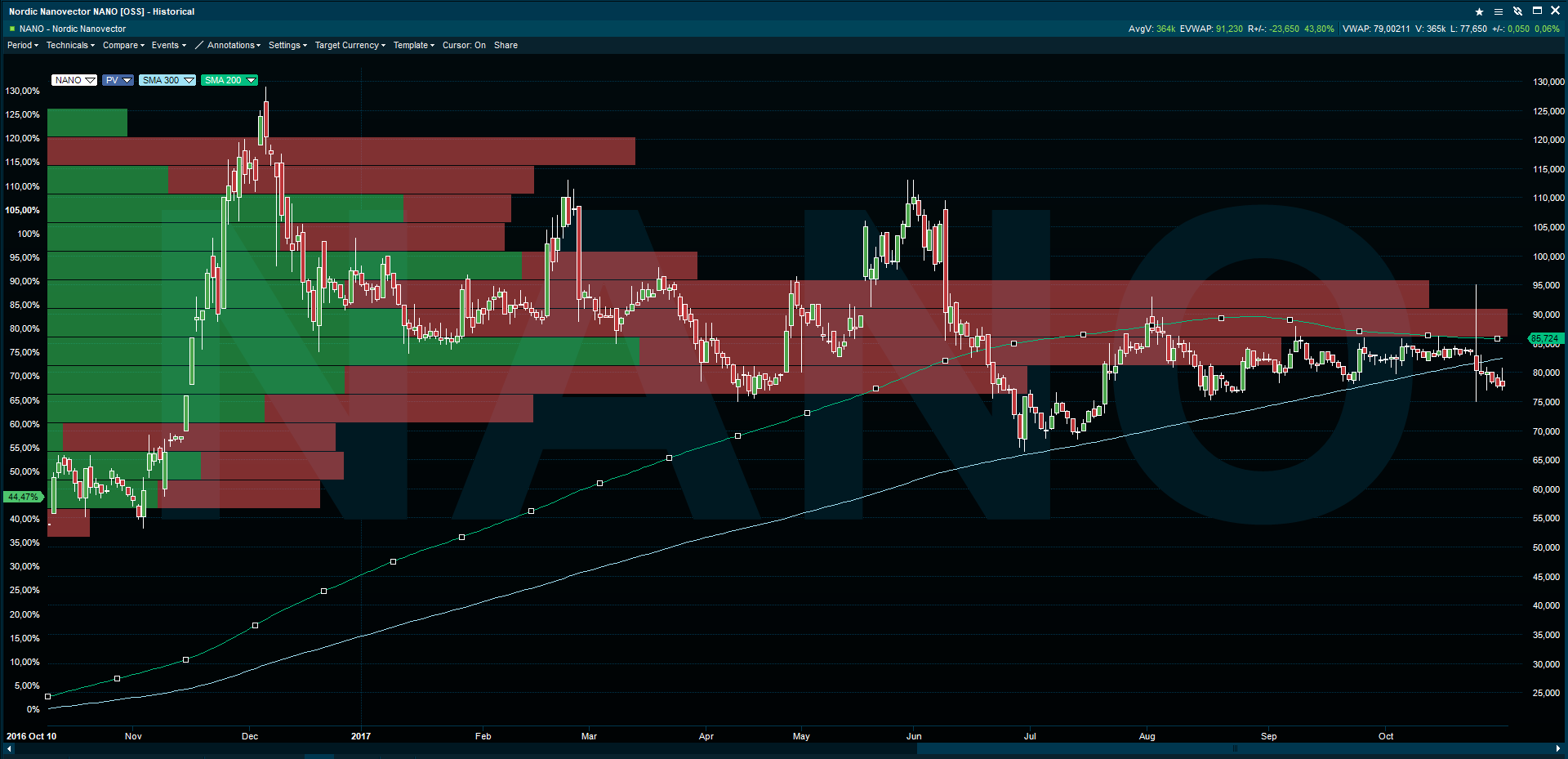Click the 85,724 SMA price label
The image size is (1568, 759).
pos(1544,338)
